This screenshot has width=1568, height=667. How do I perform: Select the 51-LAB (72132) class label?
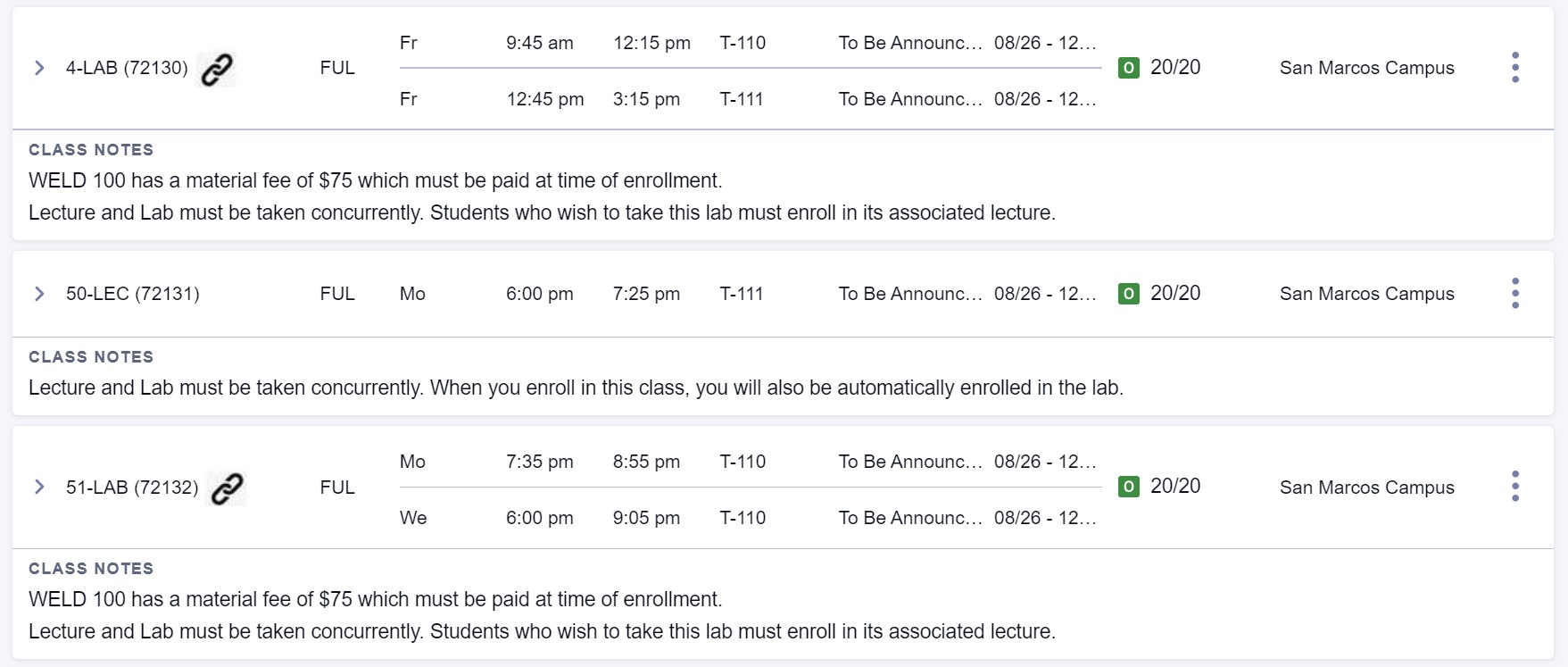[132, 488]
